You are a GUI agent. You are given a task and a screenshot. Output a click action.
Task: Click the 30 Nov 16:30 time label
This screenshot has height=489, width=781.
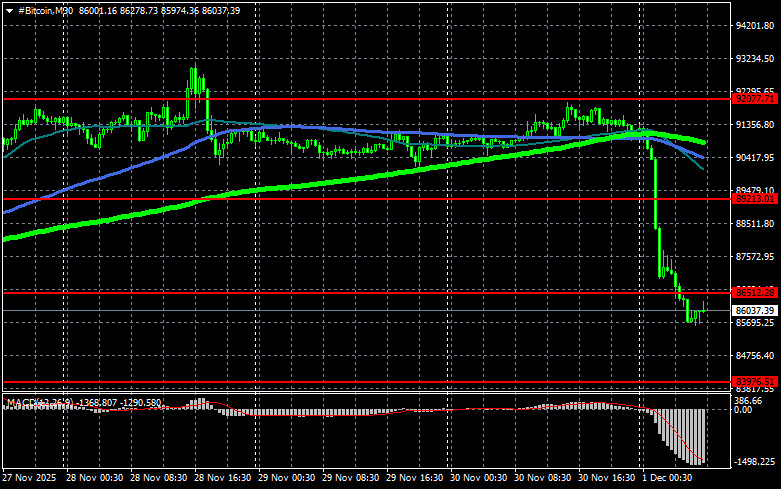pyautogui.click(x=607, y=478)
